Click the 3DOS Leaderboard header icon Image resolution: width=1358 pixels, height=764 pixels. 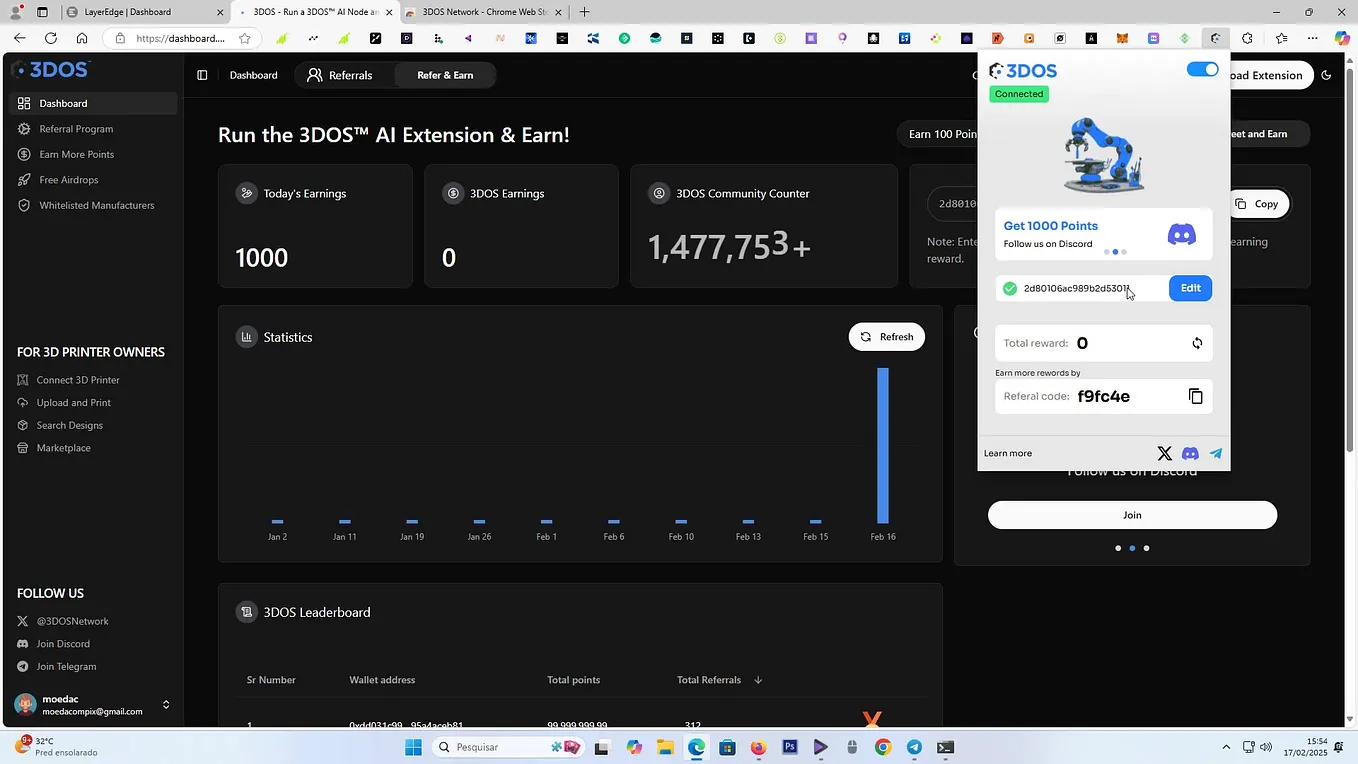pyautogui.click(x=246, y=612)
